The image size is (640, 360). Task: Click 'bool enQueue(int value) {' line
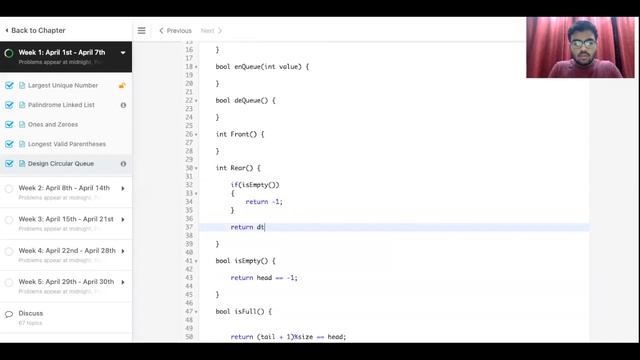tap(262, 67)
